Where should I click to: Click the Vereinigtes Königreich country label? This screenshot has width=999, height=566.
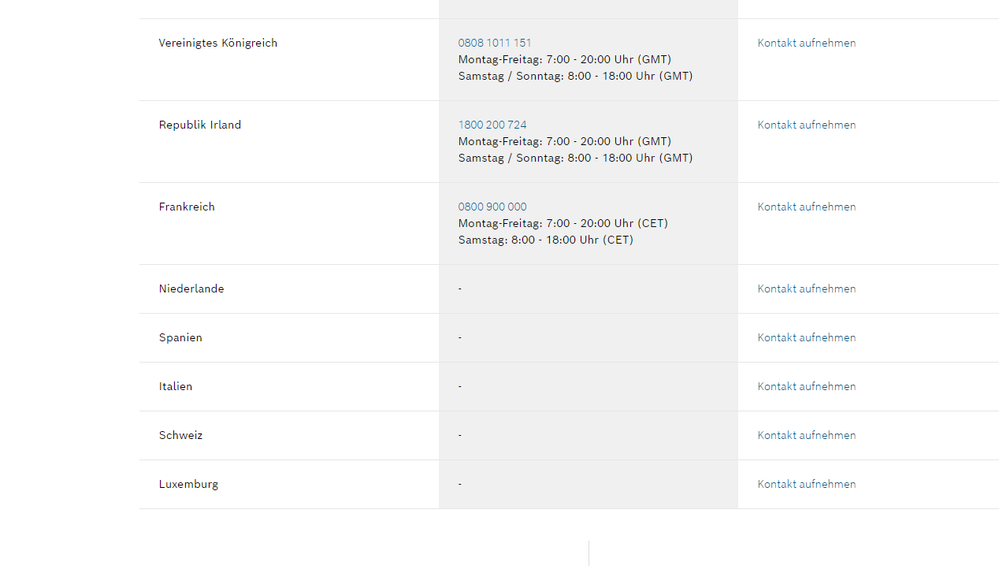pos(218,43)
